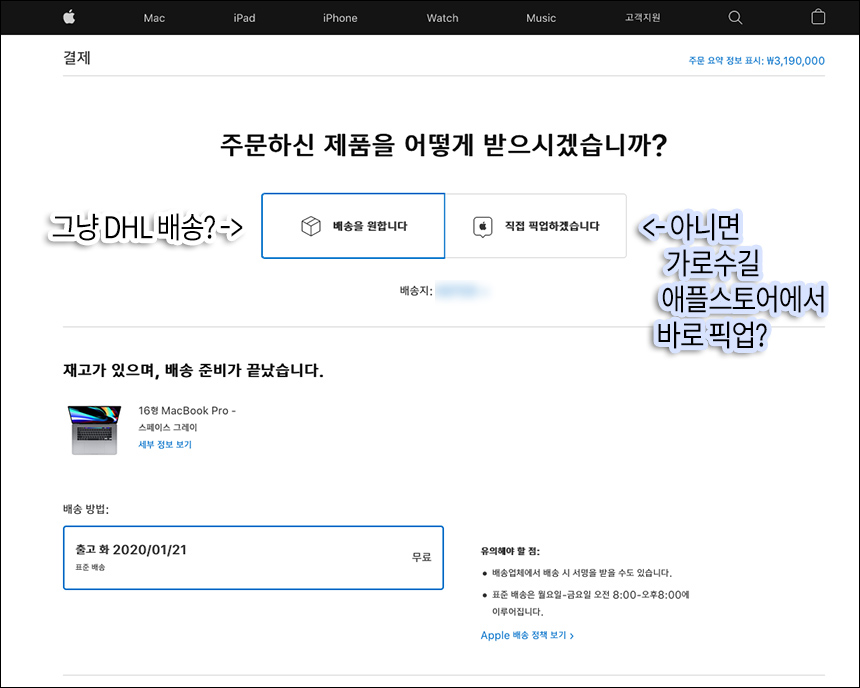860x688 pixels.
Task: Select 직접 픽업하겠습니다 pickup option
Action: click(535, 225)
